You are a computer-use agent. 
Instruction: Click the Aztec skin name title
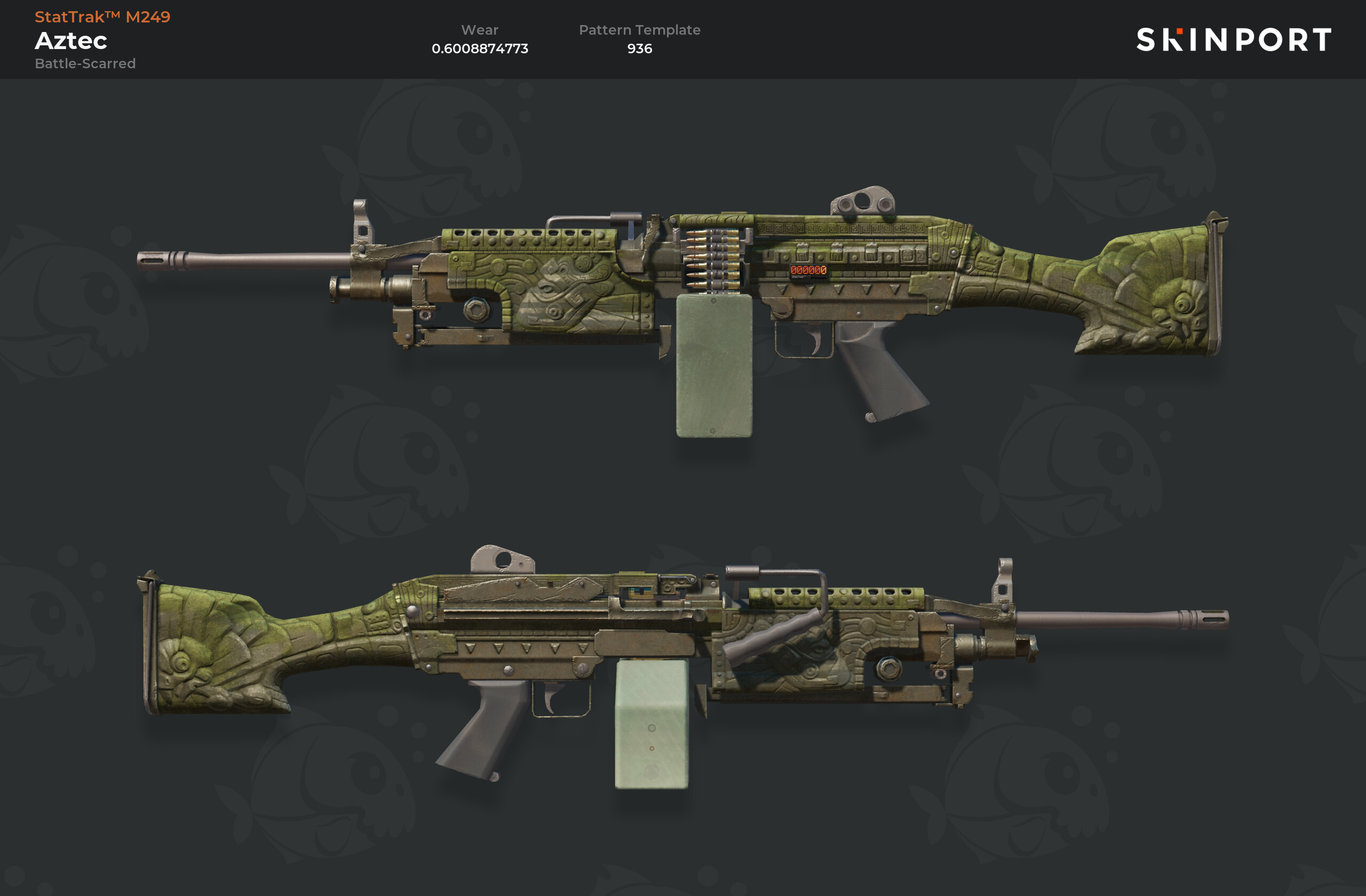click(x=71, y=41)
